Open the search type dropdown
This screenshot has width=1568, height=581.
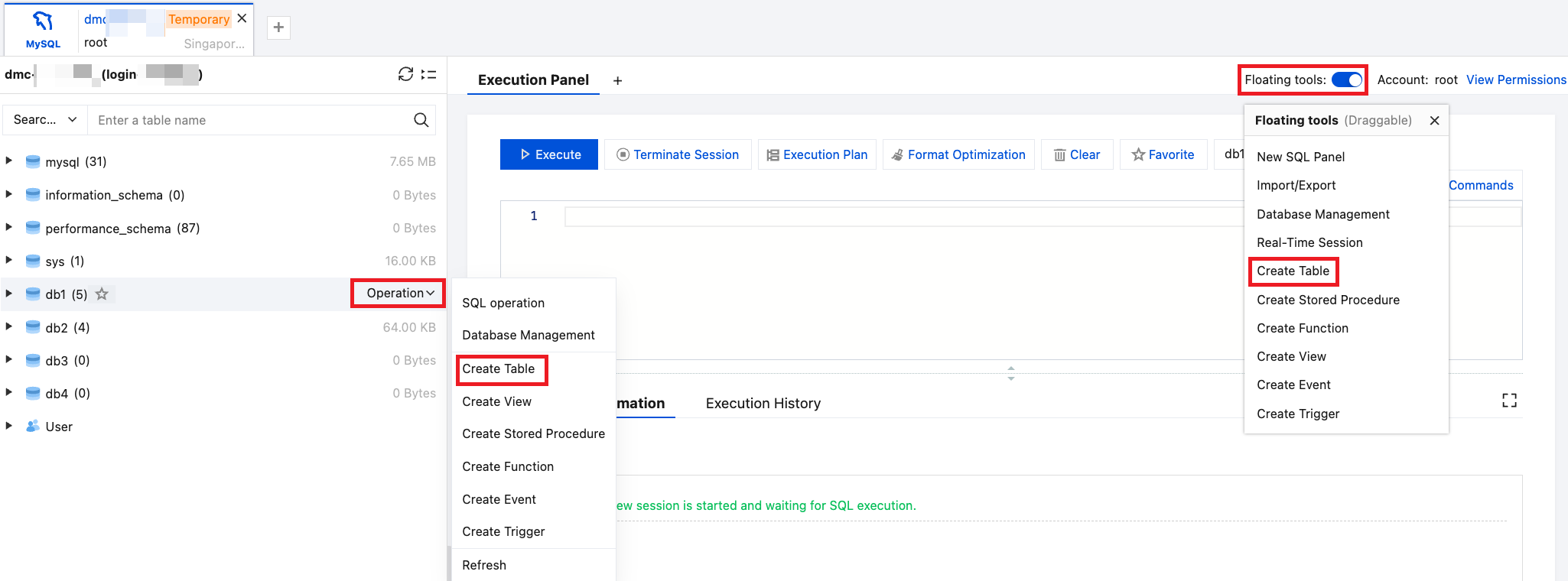click(45, 120)
